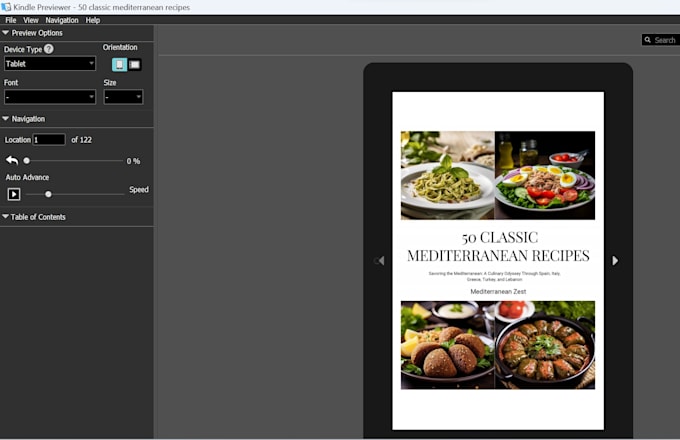Click the '50 CLASSIC MEDITERRANEAN RECIPES' title

pos(498,246)
